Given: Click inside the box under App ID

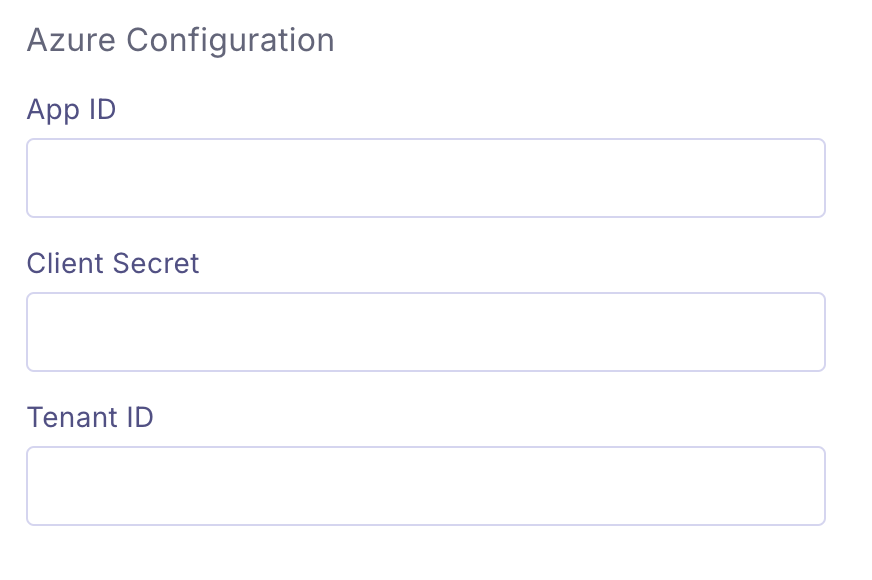Looking at the screenshot, I should tap(425, 178).
